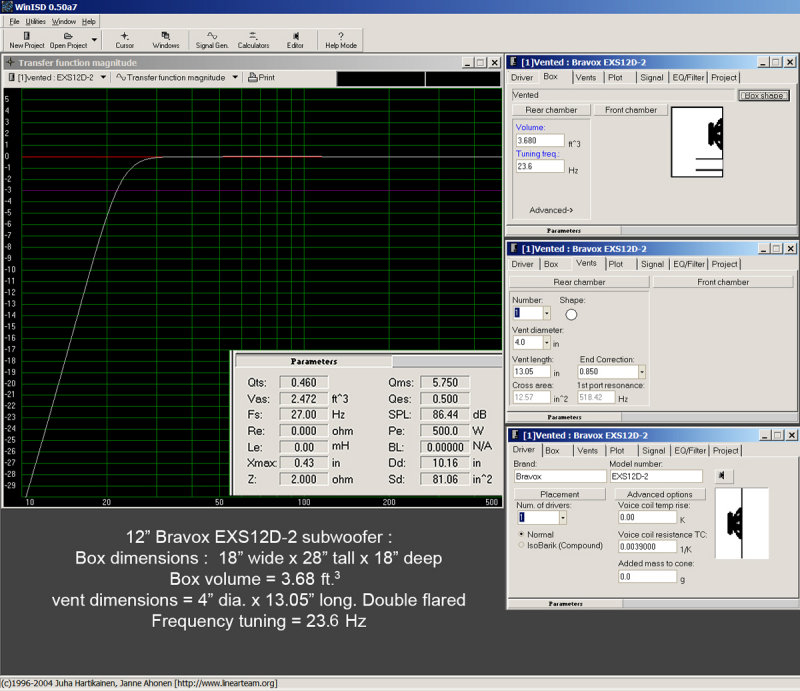Select Front chamber in Vents window
The image size is (800, 691).
coord(723,282)
